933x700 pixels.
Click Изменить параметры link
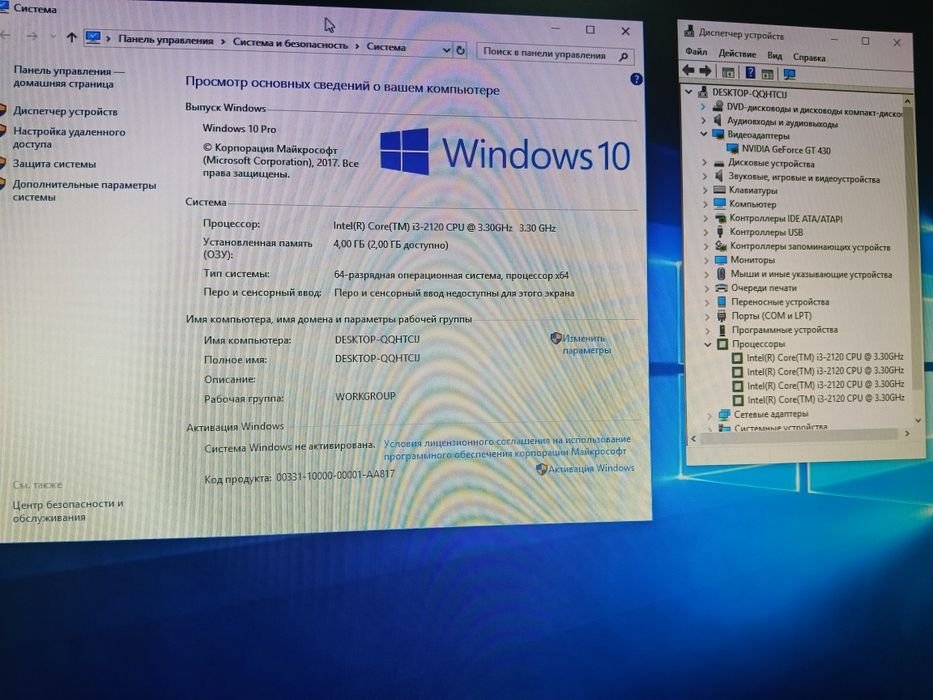586,344
